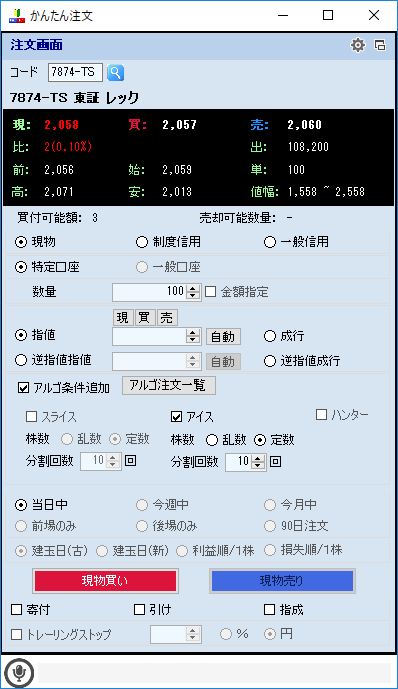
Task: Click the bid price 2,057
Action: coord(180,125)
